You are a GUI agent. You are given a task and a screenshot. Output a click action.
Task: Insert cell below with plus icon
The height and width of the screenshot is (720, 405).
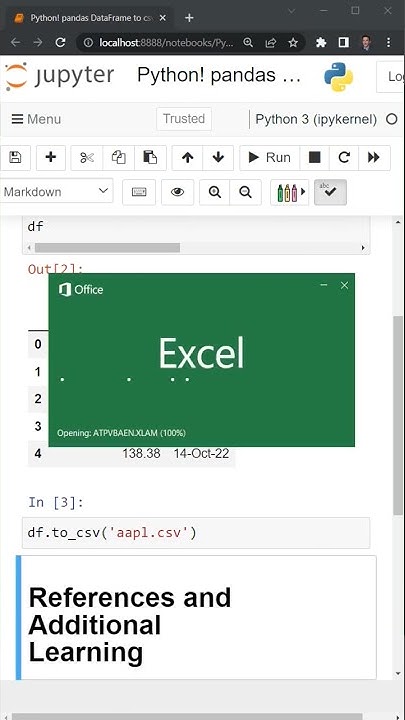51,158
